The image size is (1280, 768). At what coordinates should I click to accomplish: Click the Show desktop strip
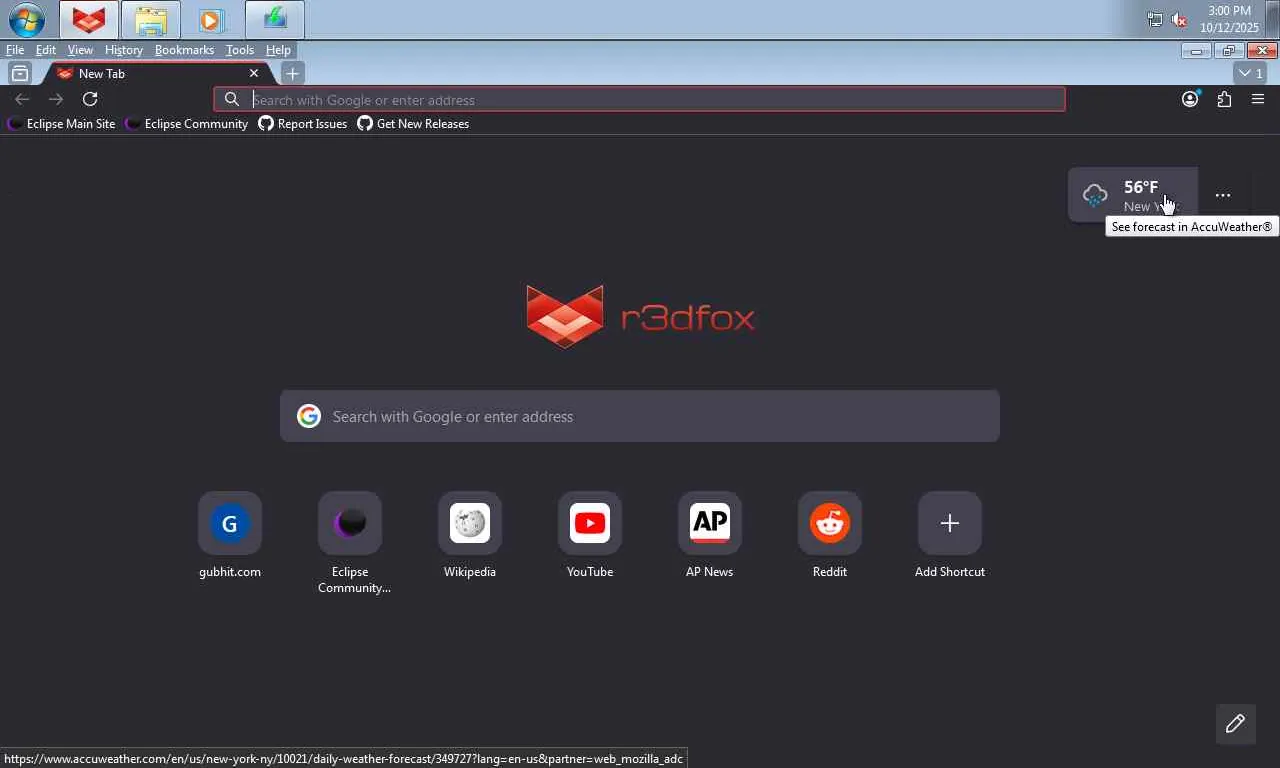point(1273,20)
